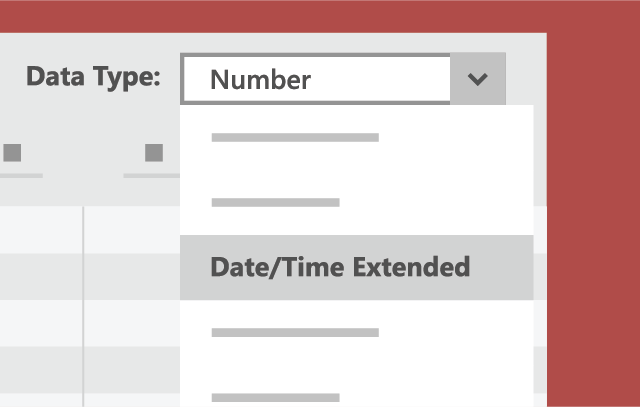This screenshot has height=407, width=640.
Task: Toggle the gray square checkbox near the dropdown
Action: (154, 153)
